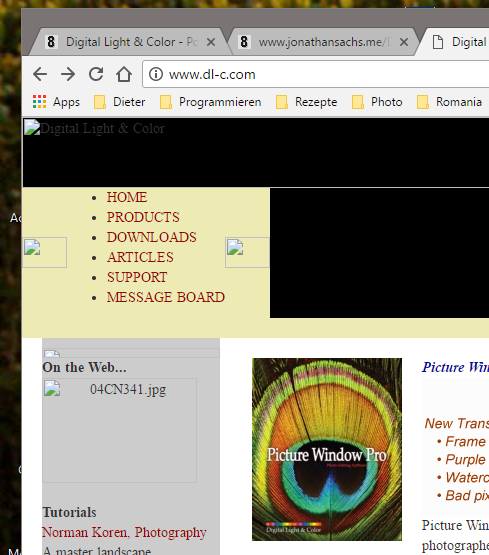Click the Picture Win... blue italic heading
Viewport: 489px width, 555px height.
(455, 367)
